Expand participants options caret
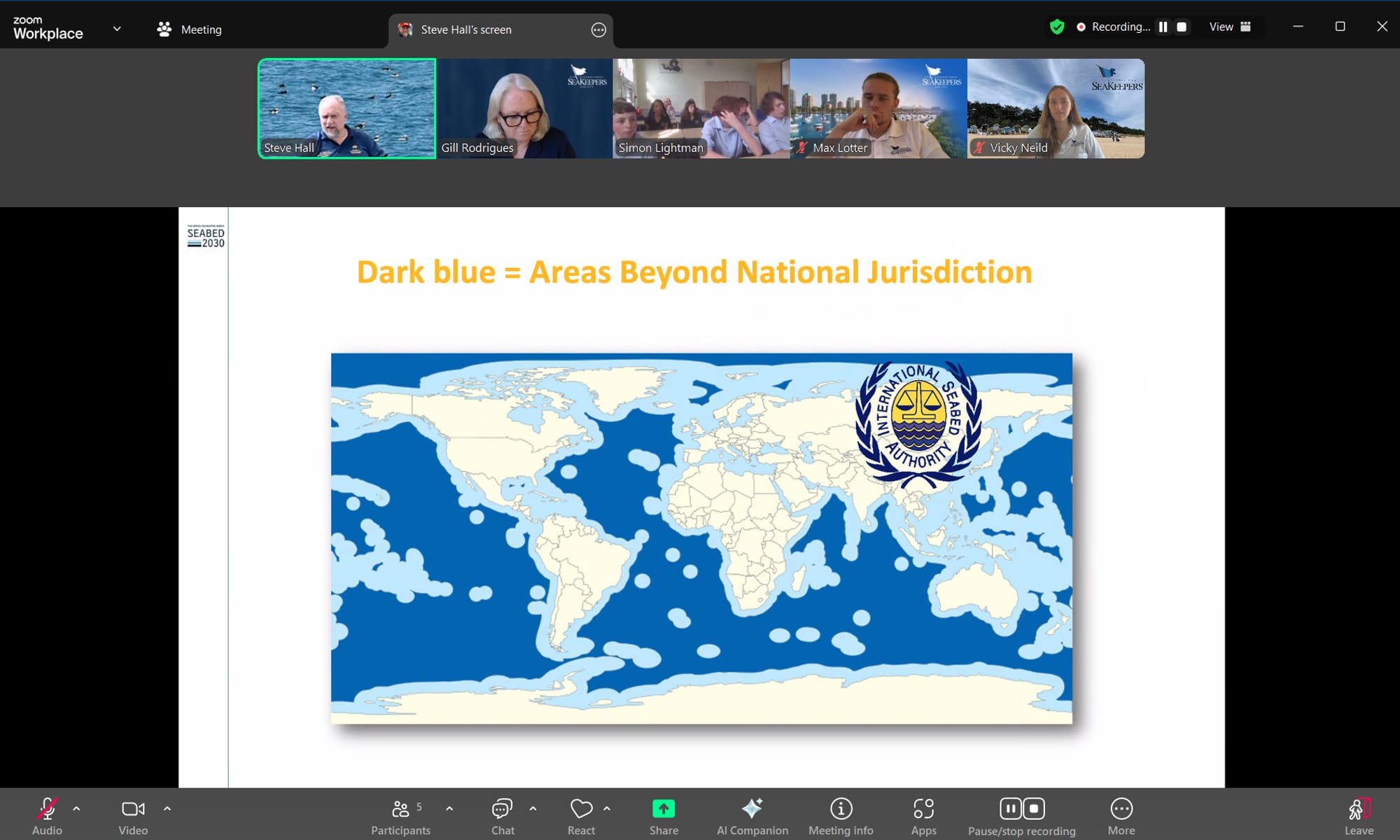 (x=449, y=808)
